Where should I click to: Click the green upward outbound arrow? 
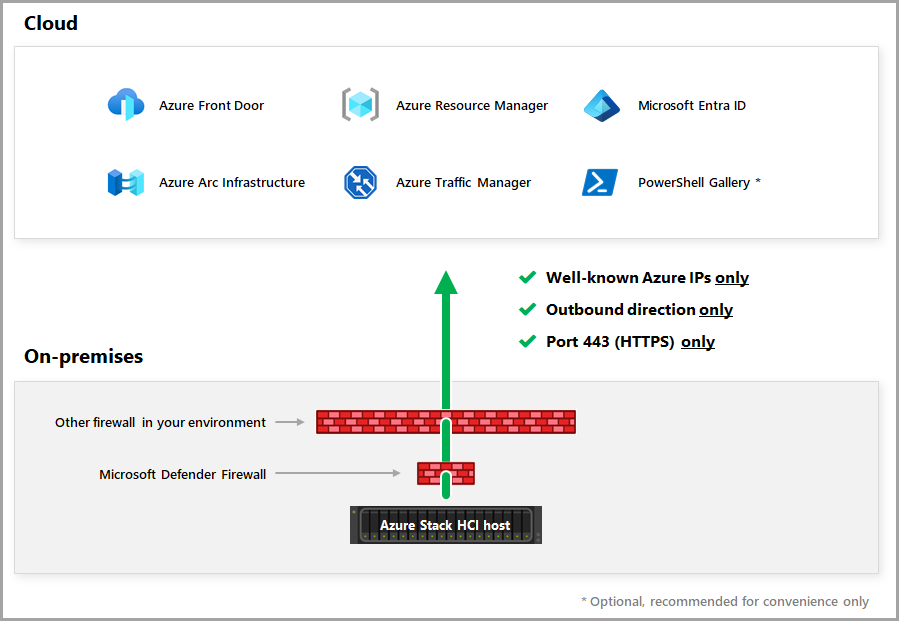pos(445,338)
